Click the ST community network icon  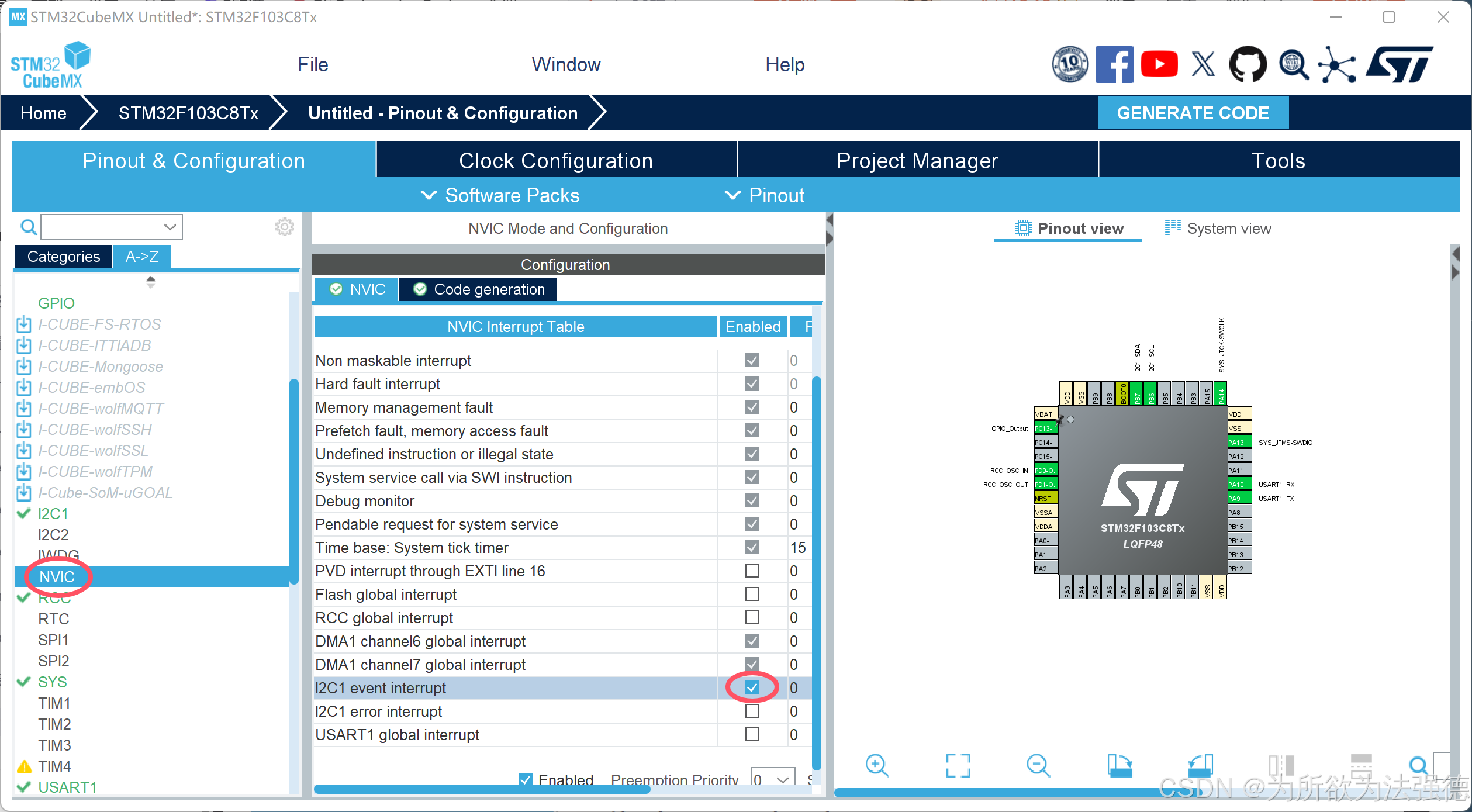pyautogui.click(x=1336, y=64)
